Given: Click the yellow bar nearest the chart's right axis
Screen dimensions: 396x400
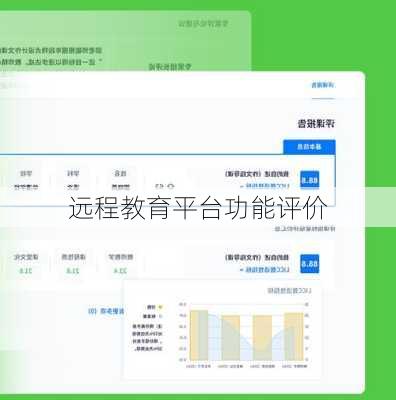Looking at the screenshot, I should (294, 337).
